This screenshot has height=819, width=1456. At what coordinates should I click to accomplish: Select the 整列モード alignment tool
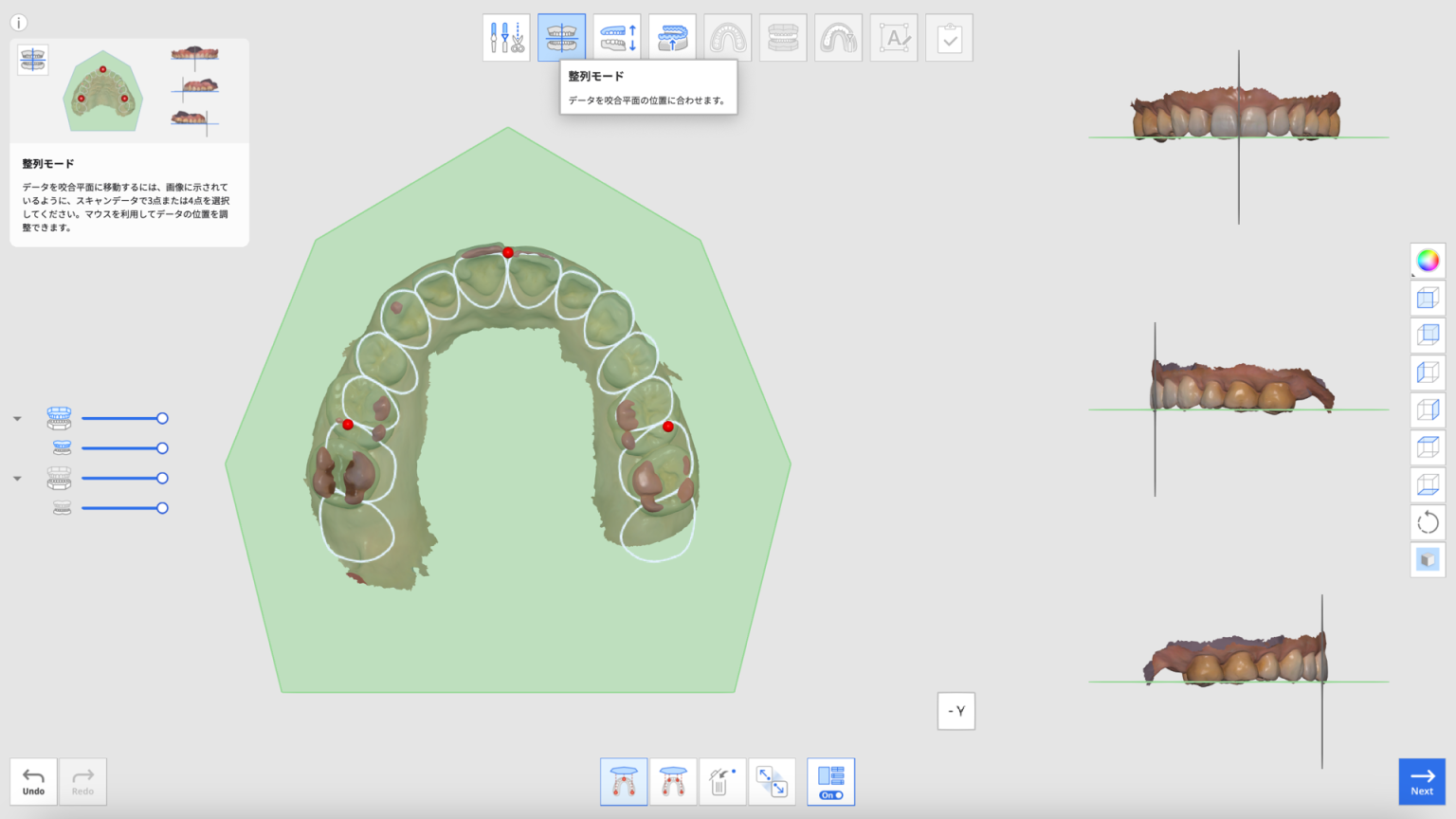pos(561,36)
